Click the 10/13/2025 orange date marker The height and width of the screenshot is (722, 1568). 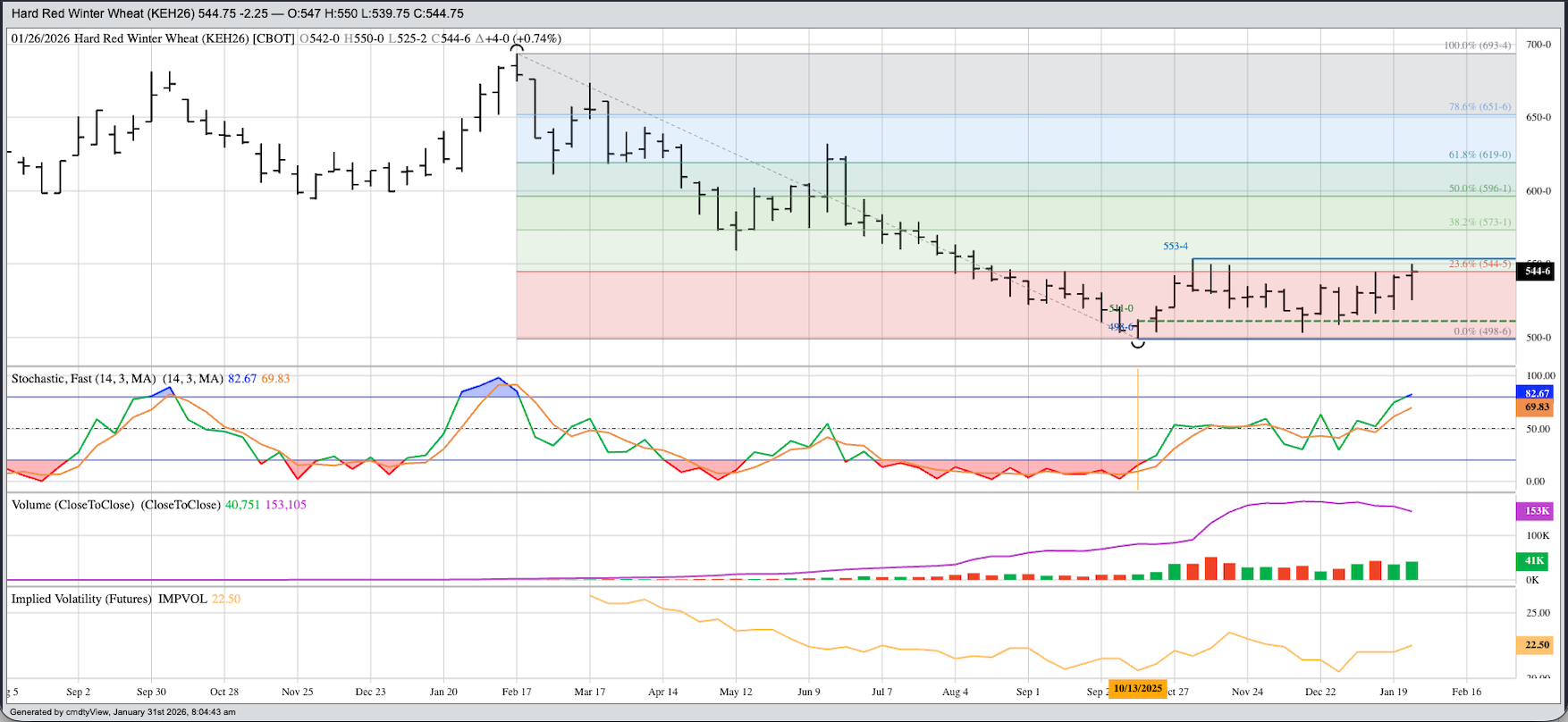coord(1138,688)
